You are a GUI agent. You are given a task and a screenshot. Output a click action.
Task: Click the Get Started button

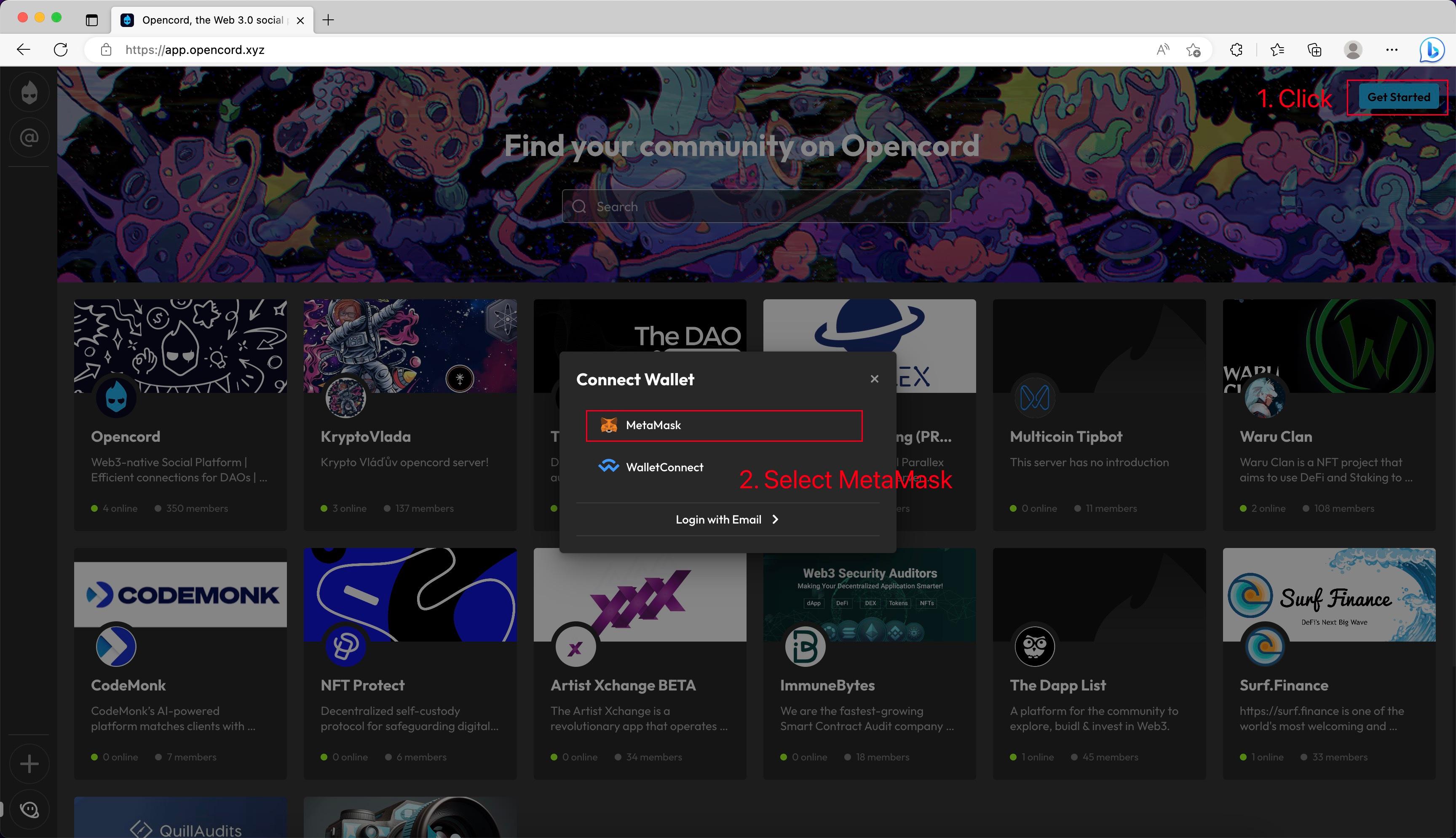pos(1398,97)
